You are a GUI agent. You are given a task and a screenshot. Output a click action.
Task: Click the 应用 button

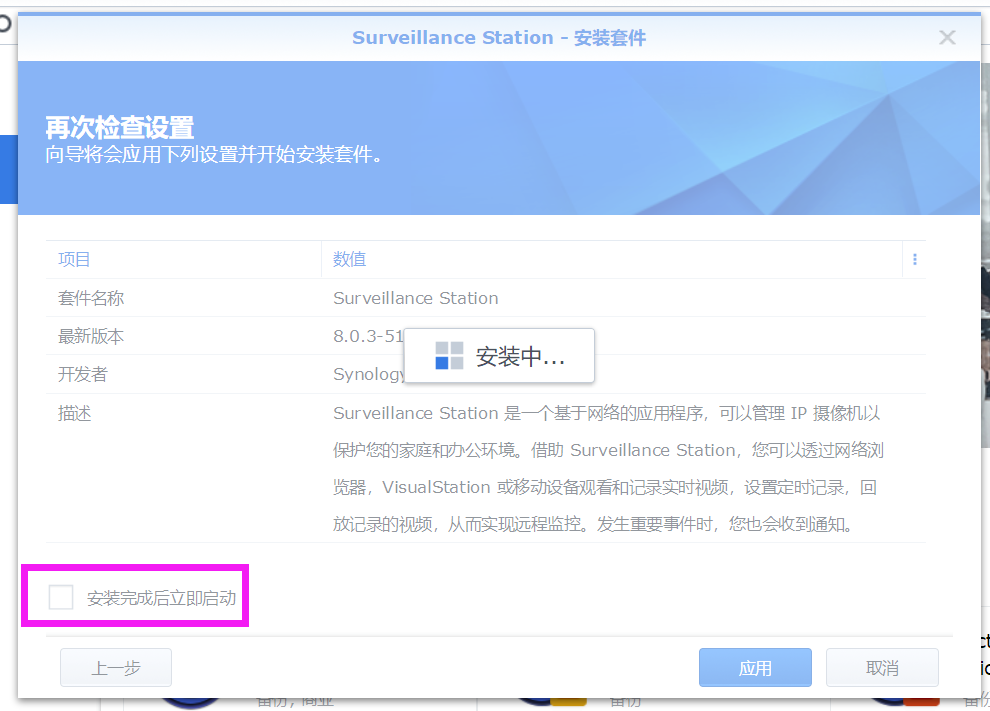(755, 667)
